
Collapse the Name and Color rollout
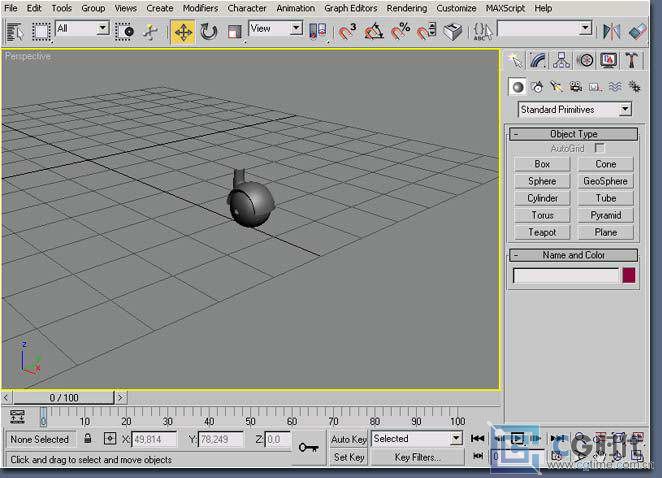[573, 255]
